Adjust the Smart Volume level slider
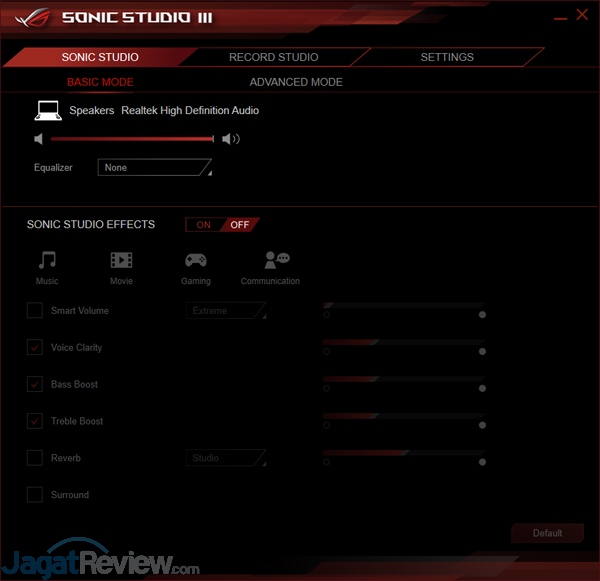The height and width of the screenshot is (581, 600). pos(404,305)
